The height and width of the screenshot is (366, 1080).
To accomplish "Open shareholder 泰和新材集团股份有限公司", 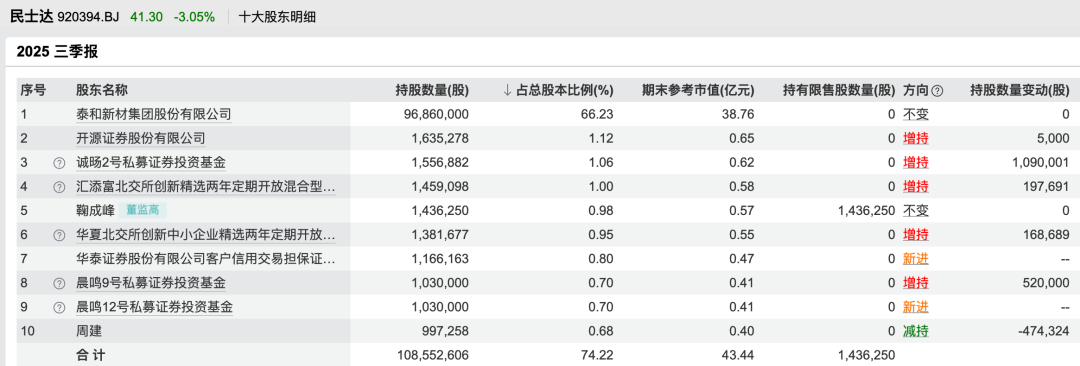I will pyautogui.click(x=154, y=114).
